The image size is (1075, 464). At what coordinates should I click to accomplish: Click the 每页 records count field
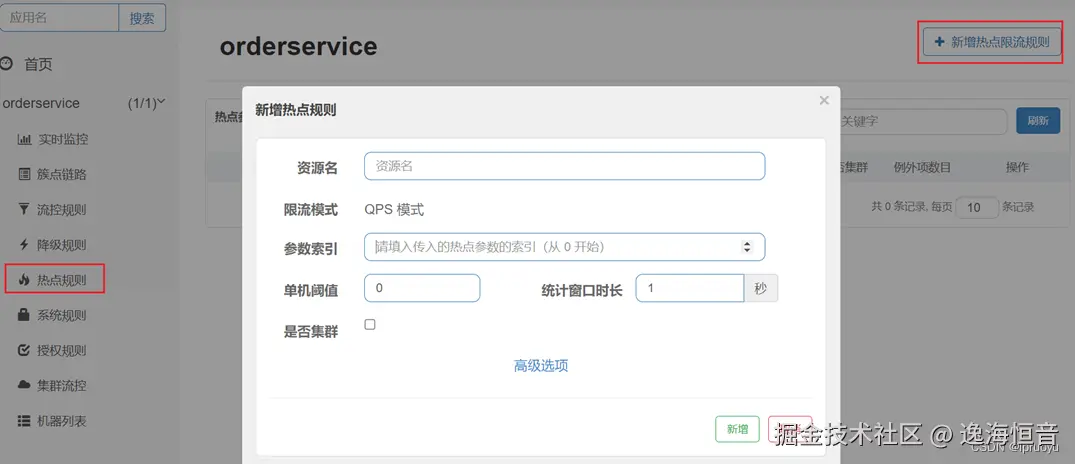click(977, 207)
